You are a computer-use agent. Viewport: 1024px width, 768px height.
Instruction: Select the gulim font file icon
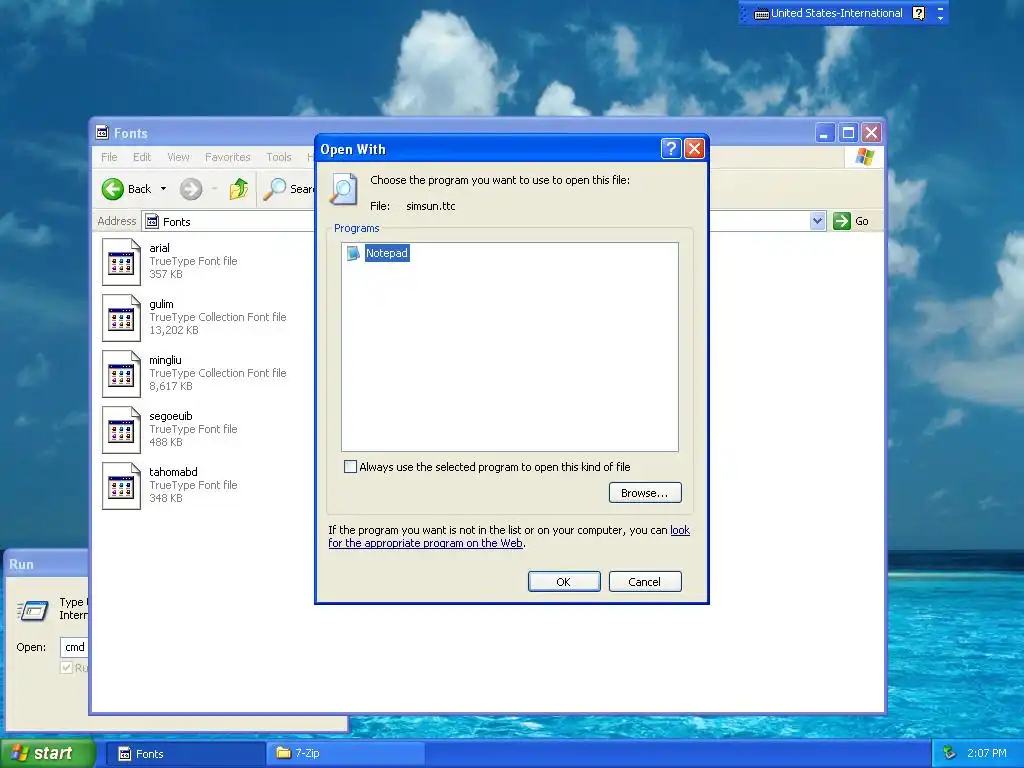(x=121, y=318)
